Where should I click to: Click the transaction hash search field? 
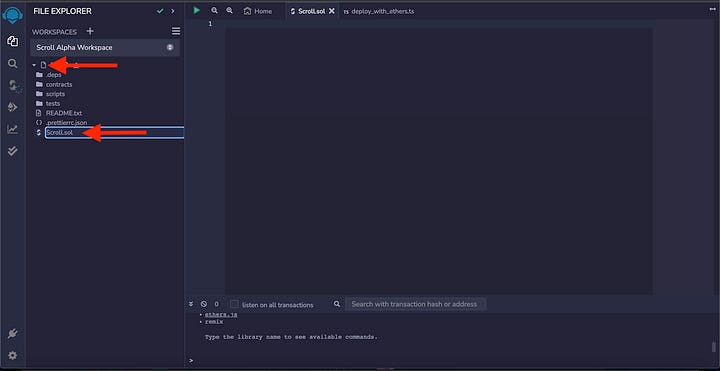tap(415, 304)
